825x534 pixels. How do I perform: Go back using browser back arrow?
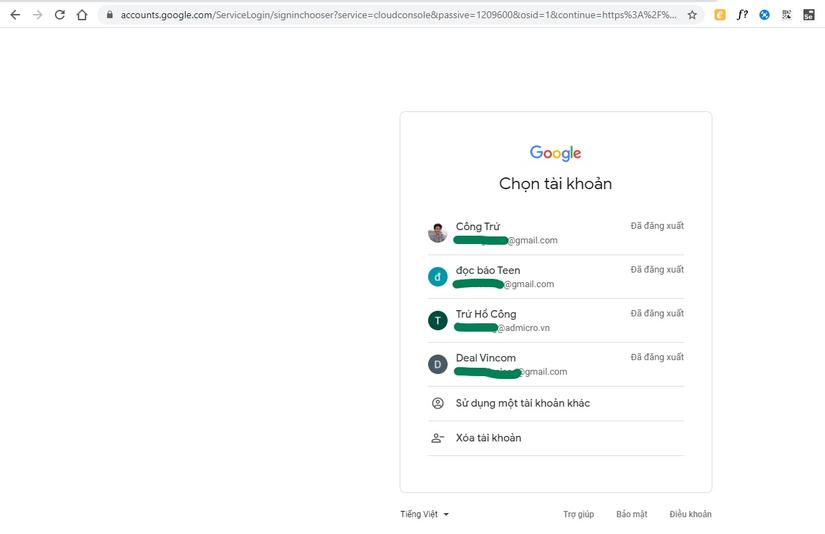[x=15, y=15]
